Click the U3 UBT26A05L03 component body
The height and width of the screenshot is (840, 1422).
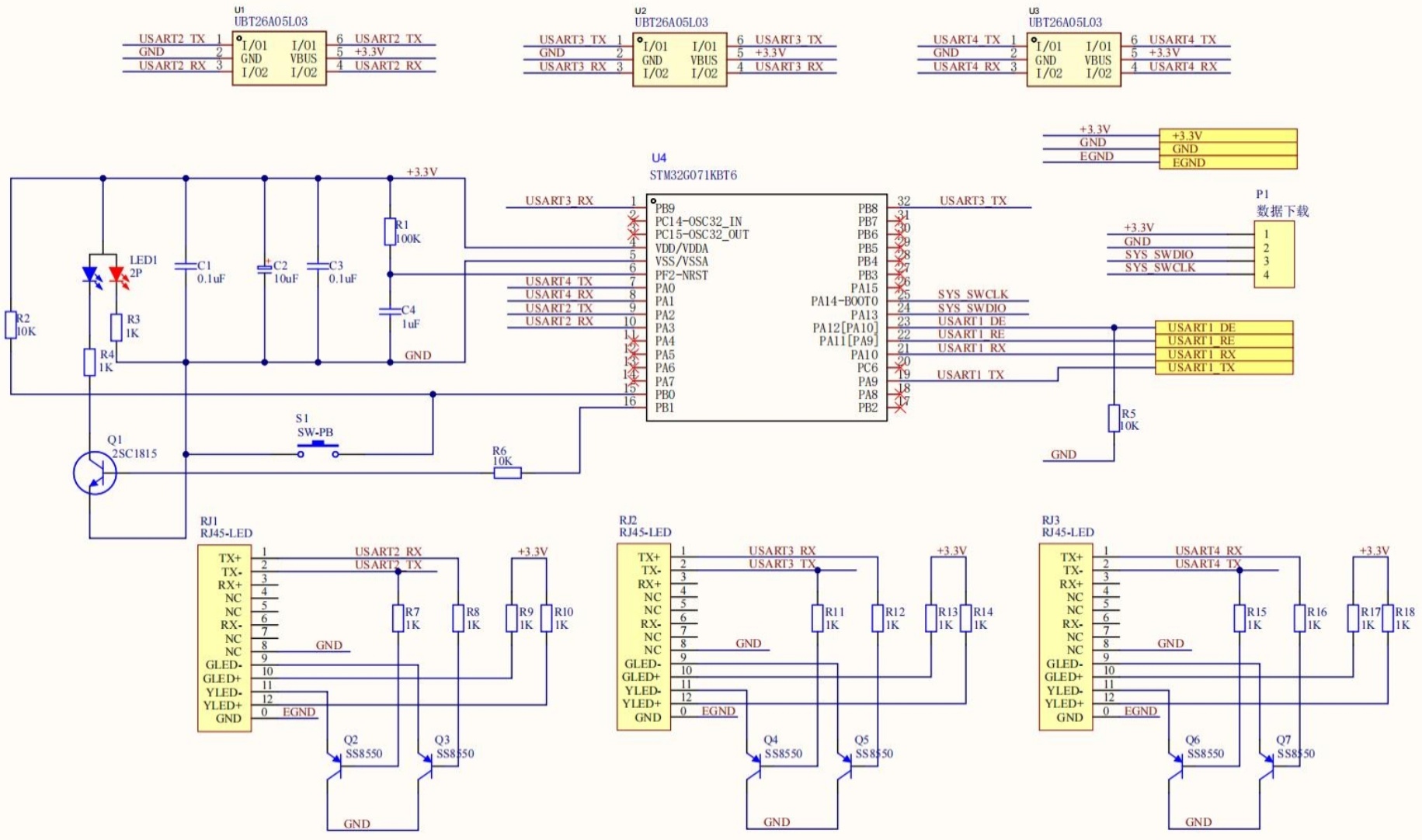[x=1073, y=60]
